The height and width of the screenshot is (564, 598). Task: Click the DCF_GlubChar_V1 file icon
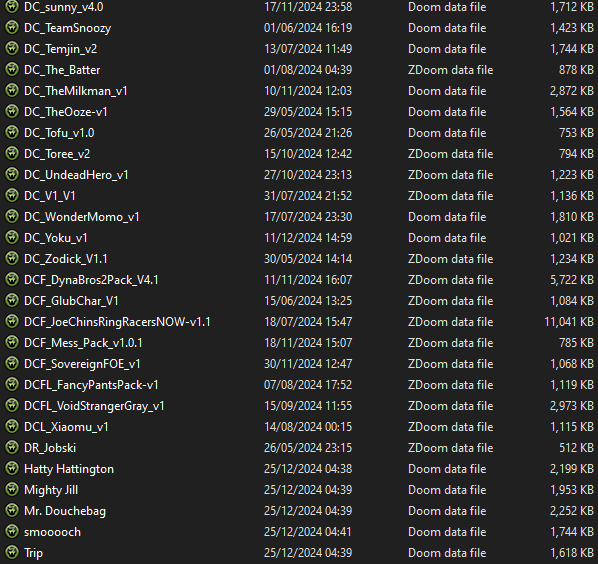pos(12,300)
